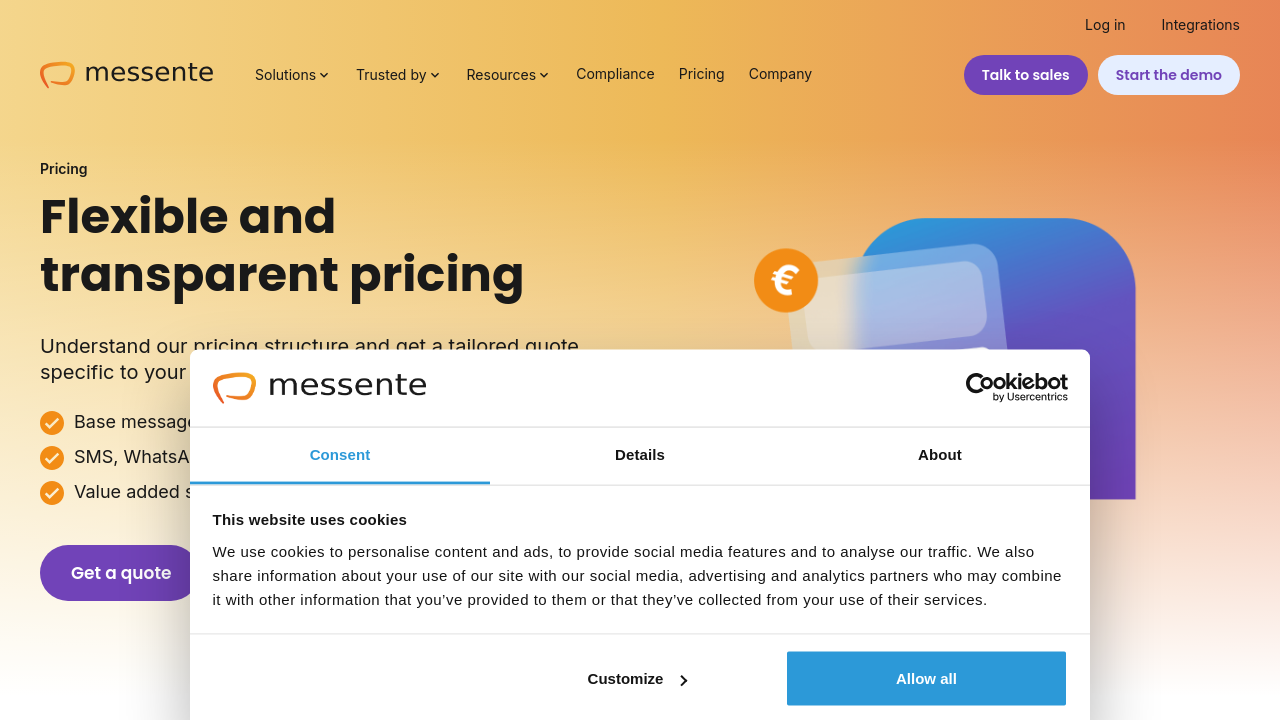The image size is (1280, 720).
Task: Open the Trusted by dropdown
Action: 398,75
